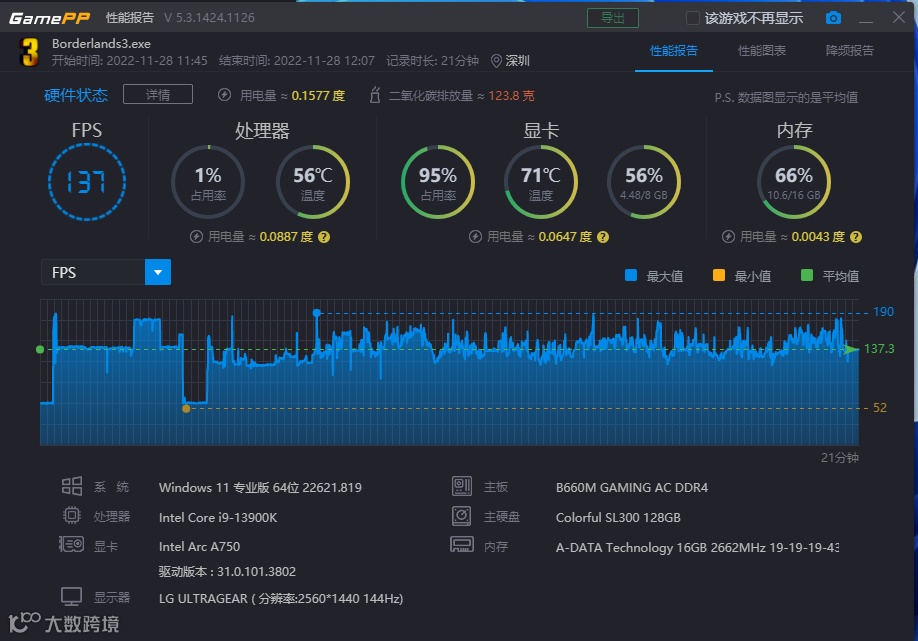The height and width of the screenshot is (641, 918).
Task: Click the GPU temperature 71℃ gauge
Action: tap(541, 182)
